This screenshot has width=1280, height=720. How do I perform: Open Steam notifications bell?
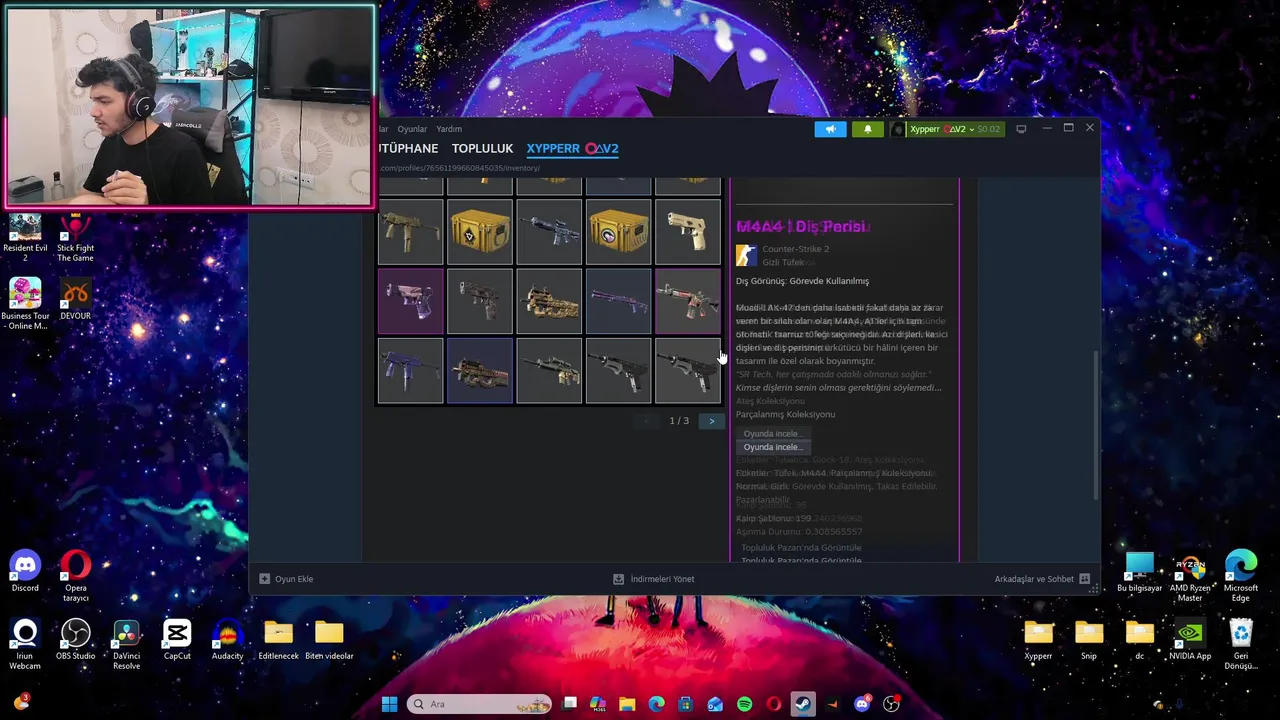pyautogui.click(x=867, y=129)
